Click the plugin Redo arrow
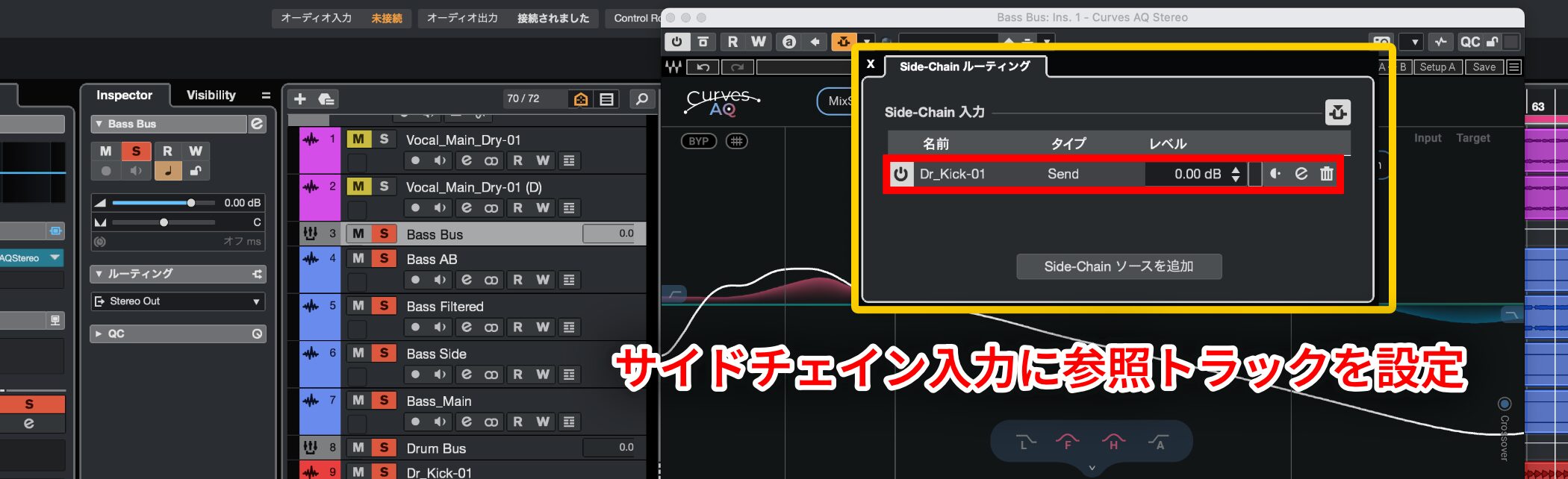The width and height of the screenshot is (1568, 479). 737,67
